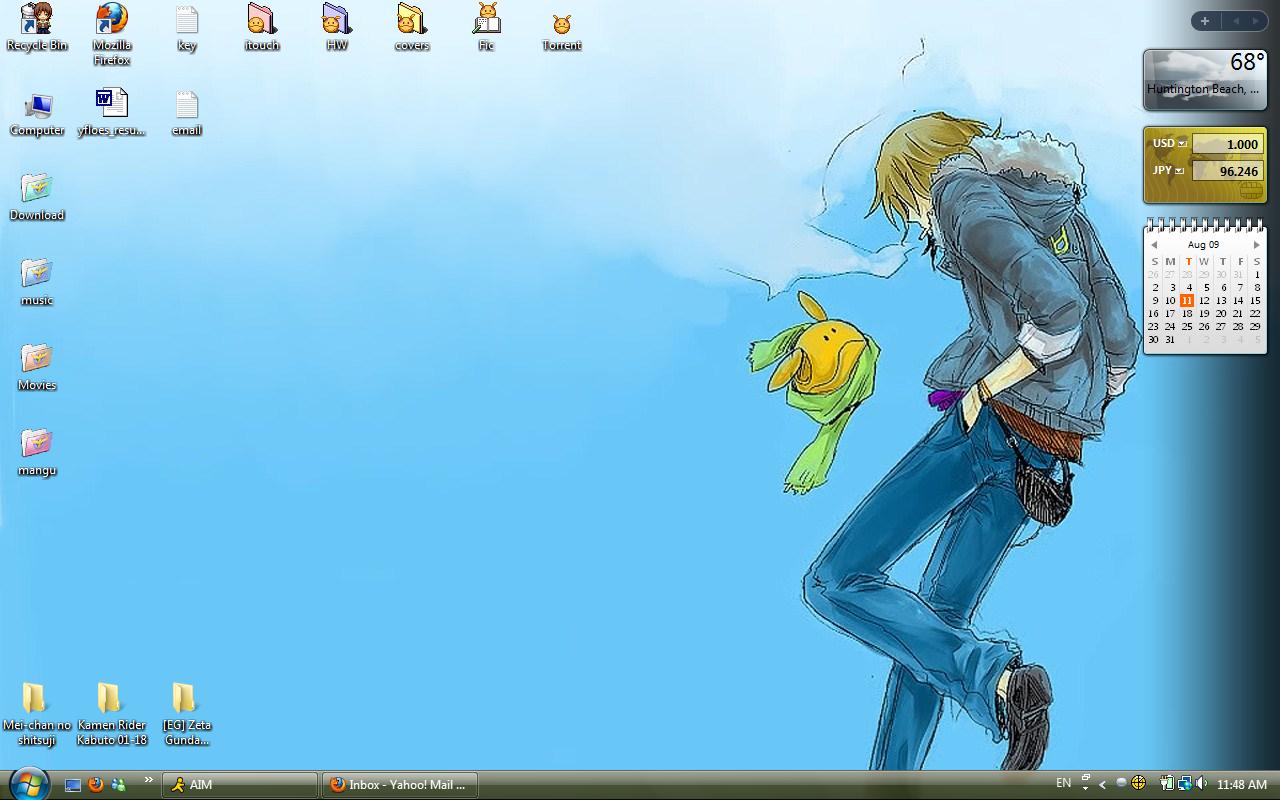Switch to the AIM taskbar button
Image resolution: width=1280 pixels, height=800 pixels.
tap(240, 785)
